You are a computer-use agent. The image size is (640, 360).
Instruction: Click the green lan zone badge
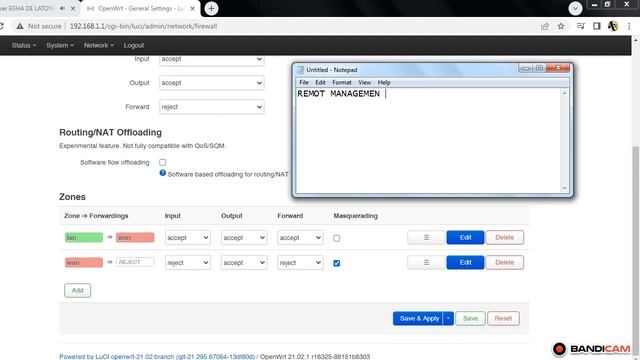(x=84, y=238)
